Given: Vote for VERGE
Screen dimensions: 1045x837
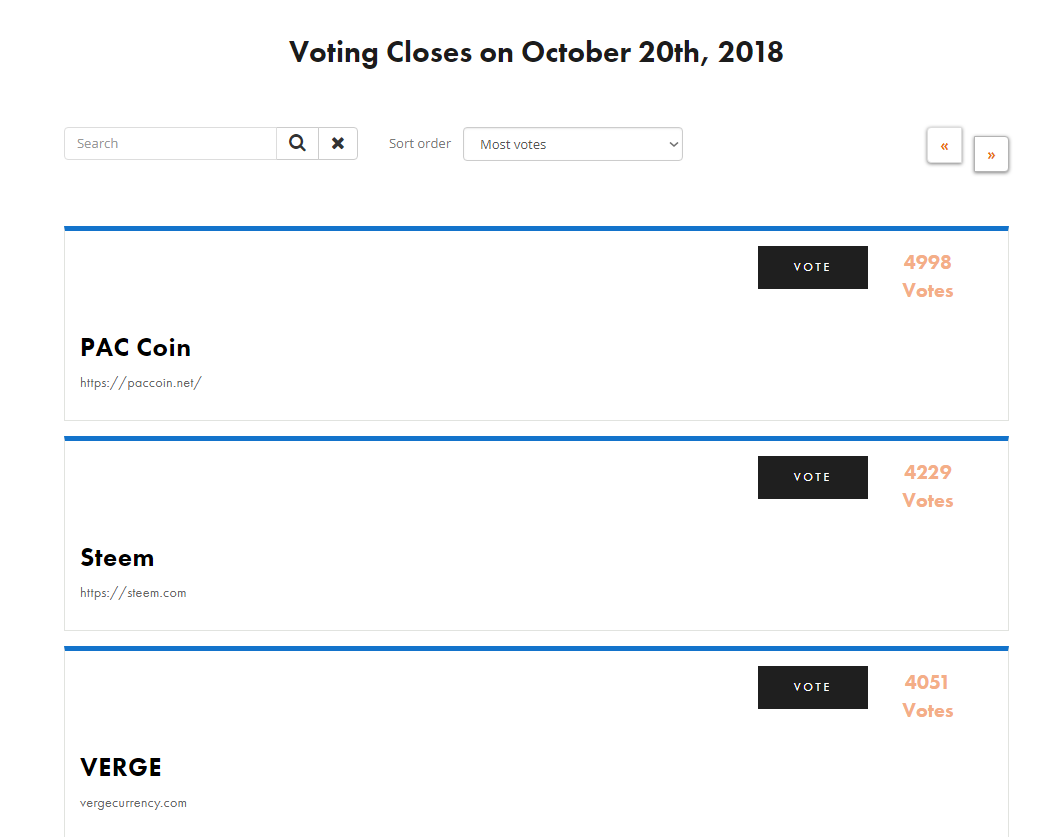Looking at the screenshot, I should click(812, 687).
